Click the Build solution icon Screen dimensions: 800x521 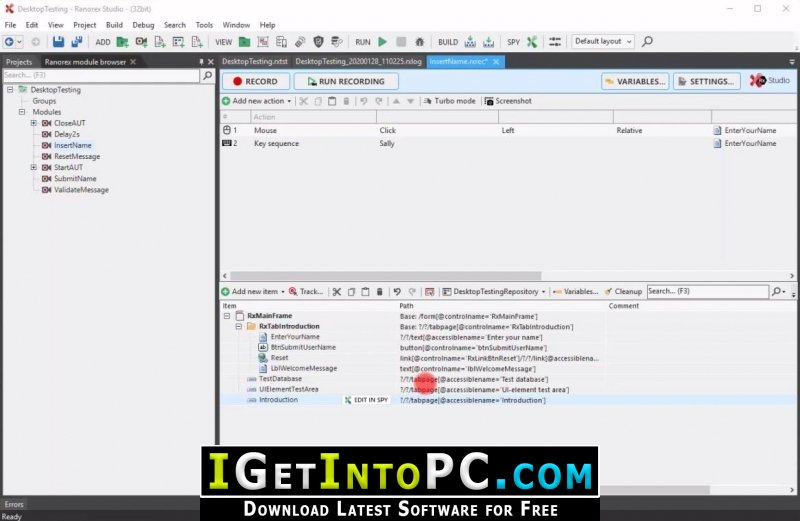(x=470, y=42)
